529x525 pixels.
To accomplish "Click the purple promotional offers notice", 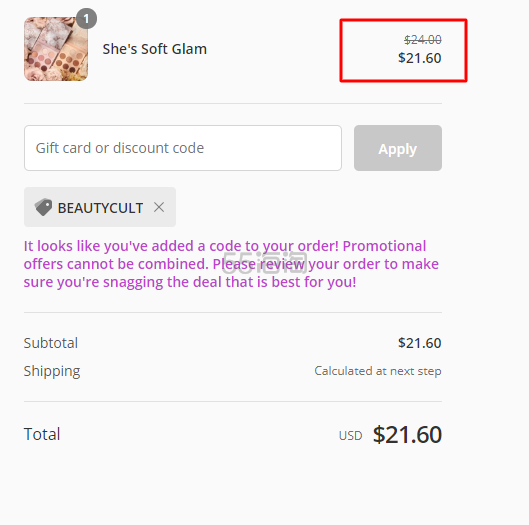I will click(x=231, y=264).
